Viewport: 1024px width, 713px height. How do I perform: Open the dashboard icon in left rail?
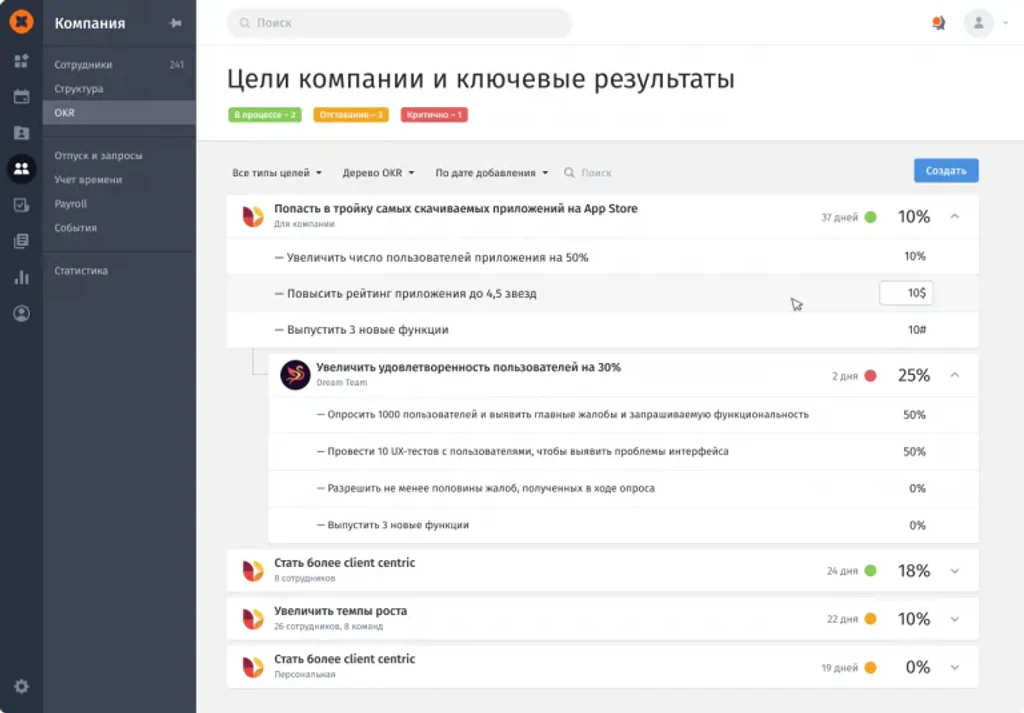point(21,61)
